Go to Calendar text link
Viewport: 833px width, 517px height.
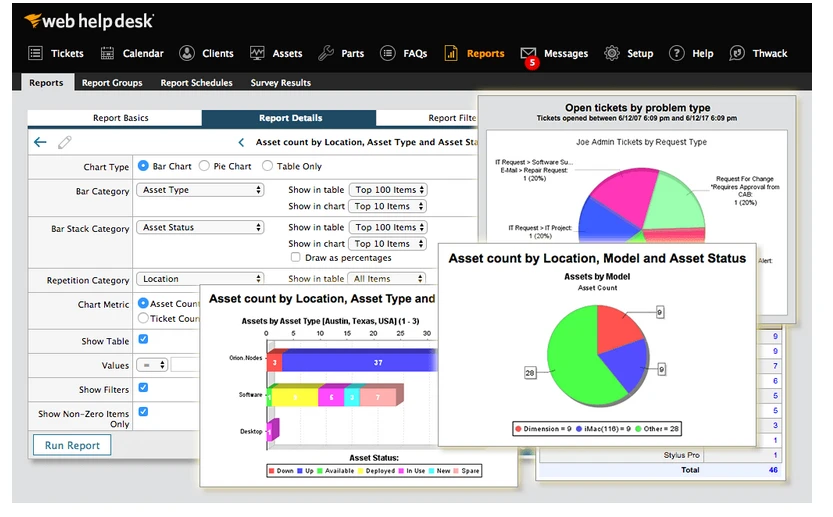pos(143,53)
